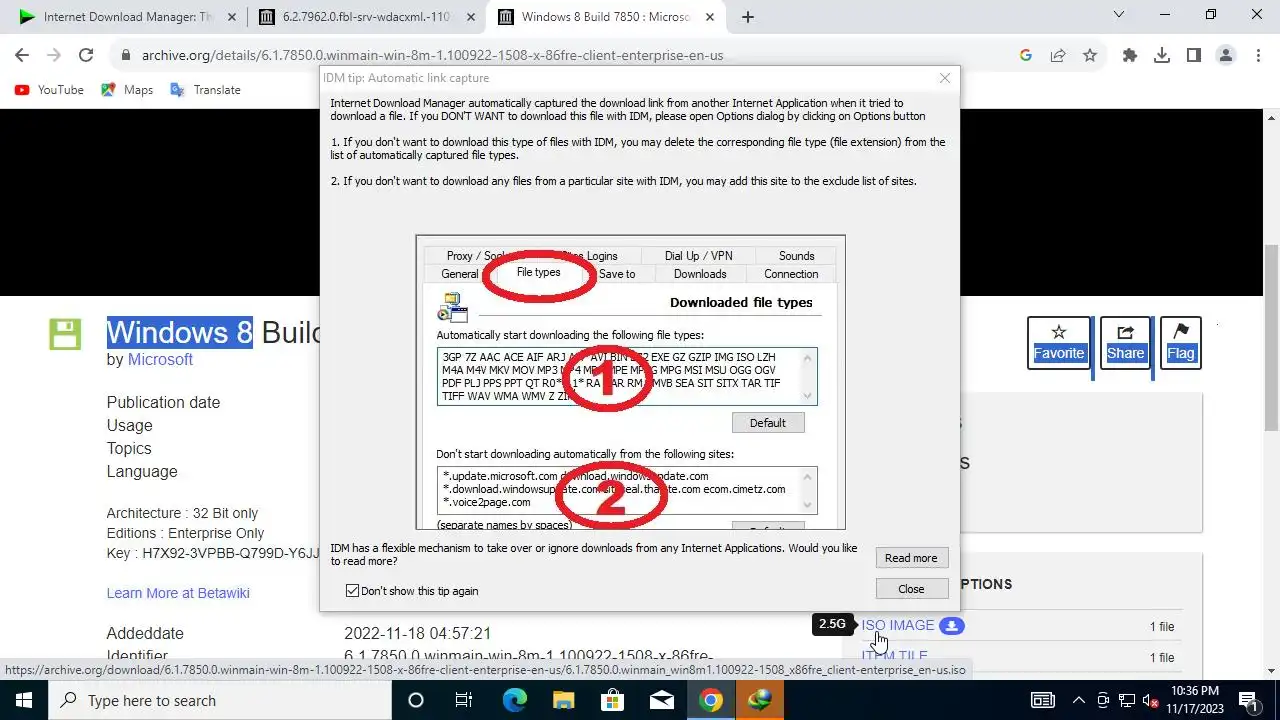Open Maps bookmark
The width and height of the screenshot is (1280, 720).
pyautogui.click(x=127, y=90)
